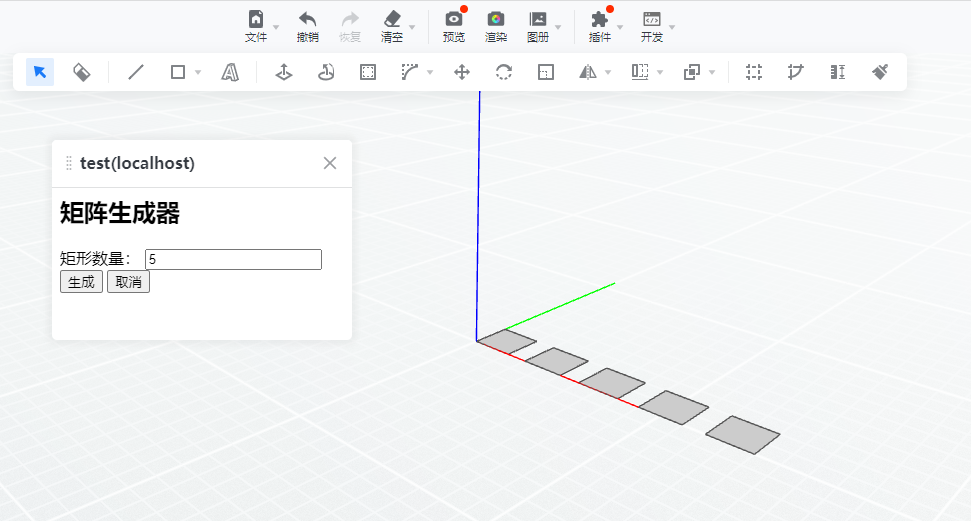Select the scale tool

(x=546, y=72)
